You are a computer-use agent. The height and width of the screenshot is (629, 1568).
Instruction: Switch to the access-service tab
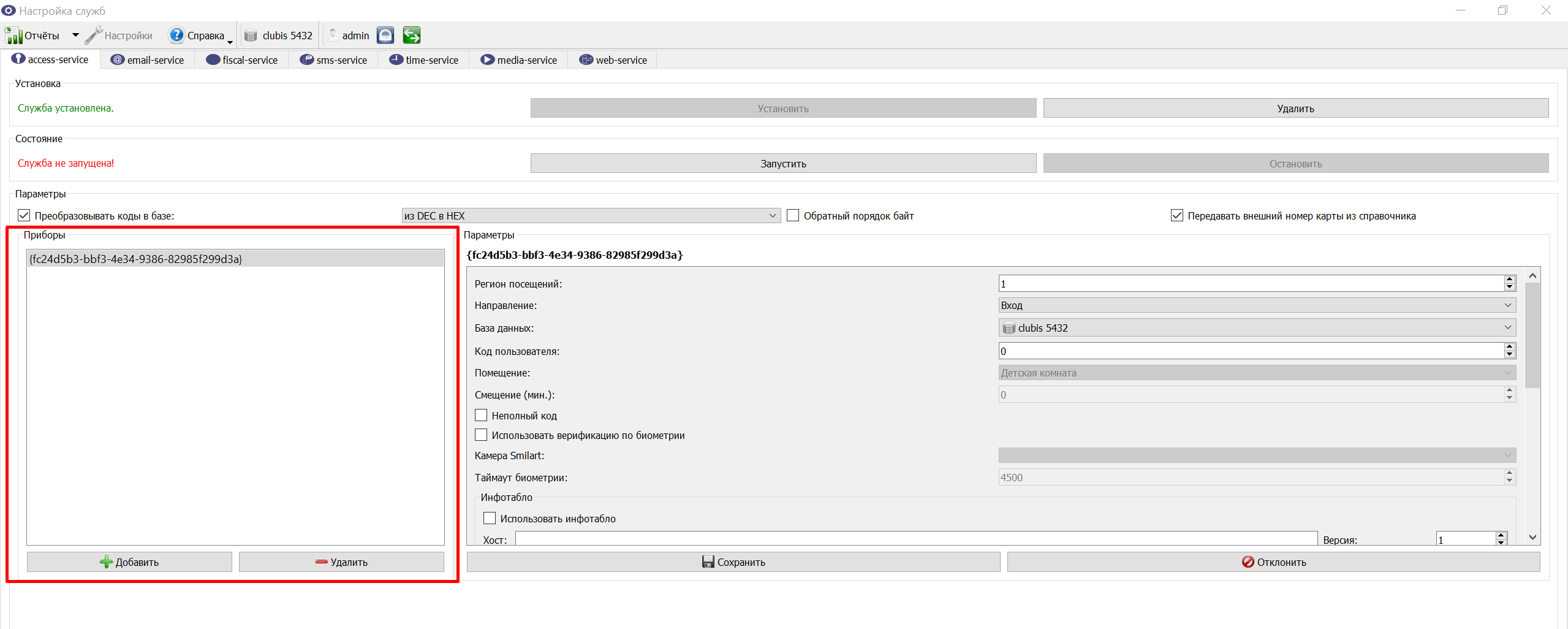click(x=51, y=59)
